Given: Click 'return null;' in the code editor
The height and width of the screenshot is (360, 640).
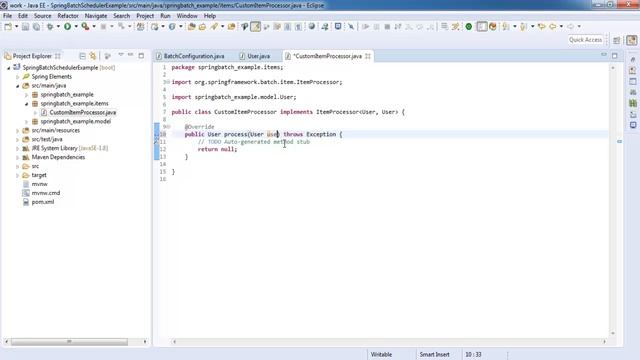Looking at the screenshot, I should (217, 149).
